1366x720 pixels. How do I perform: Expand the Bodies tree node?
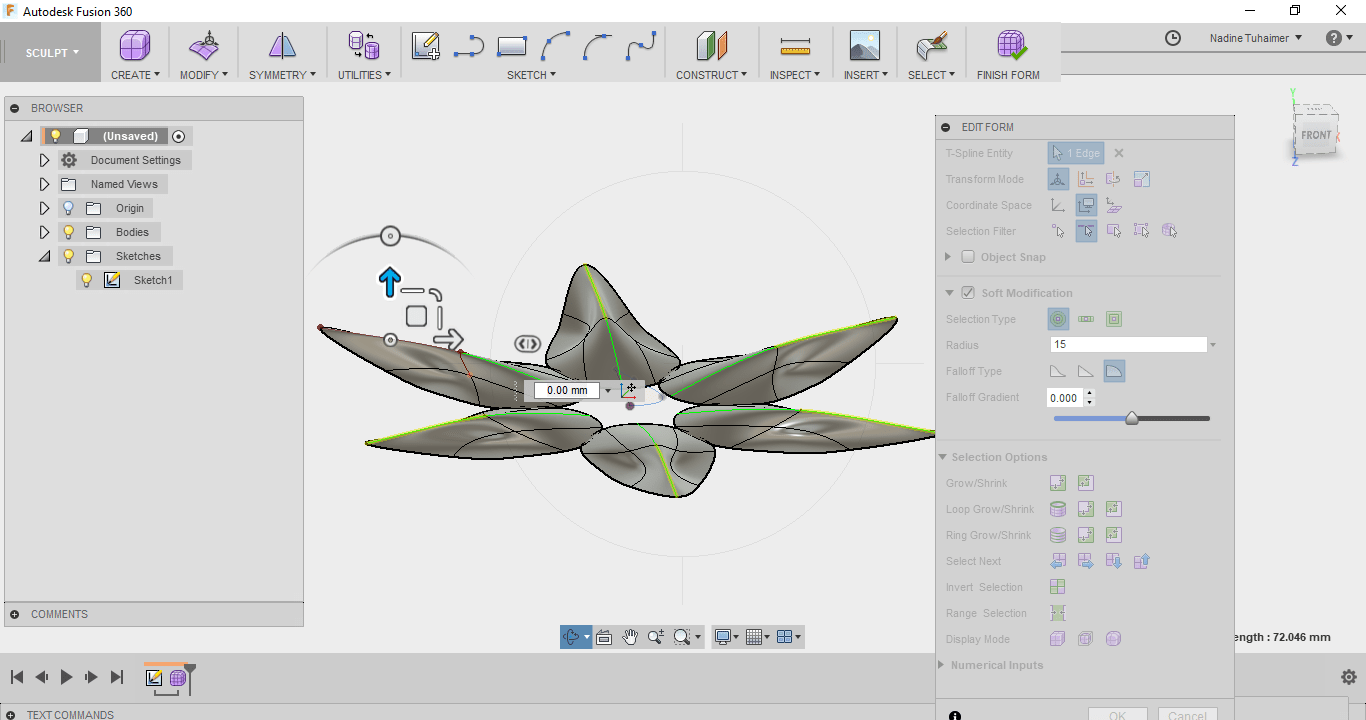coord(44,232)
